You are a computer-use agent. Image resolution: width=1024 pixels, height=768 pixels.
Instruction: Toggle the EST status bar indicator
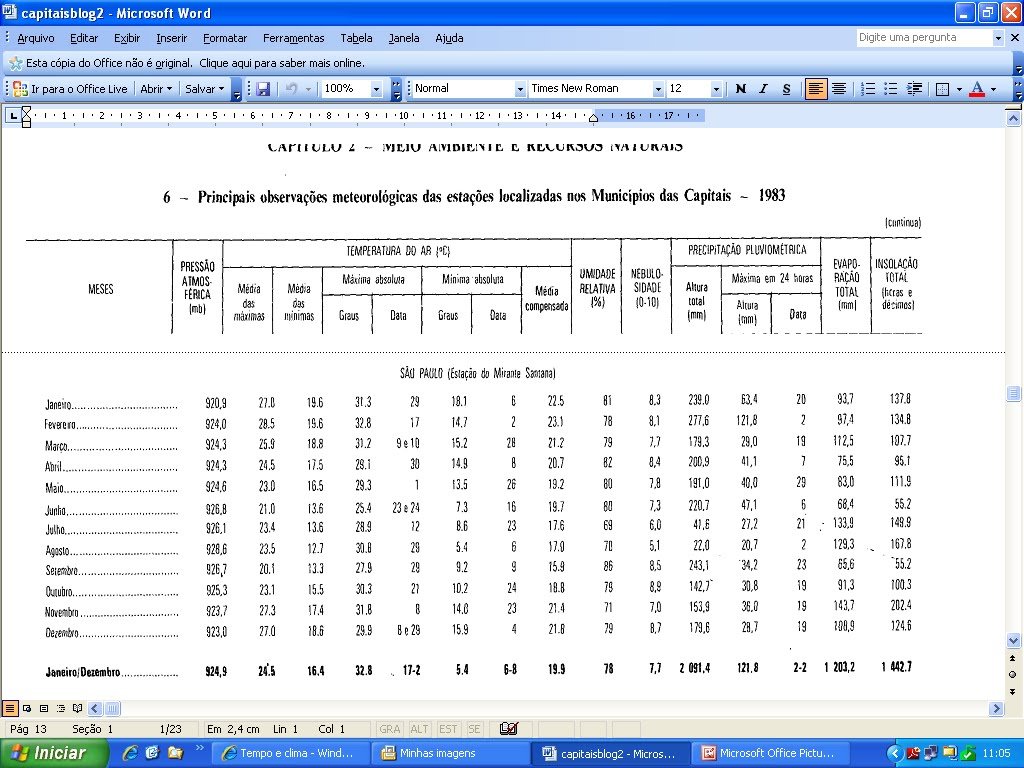[x=448, y=729]
